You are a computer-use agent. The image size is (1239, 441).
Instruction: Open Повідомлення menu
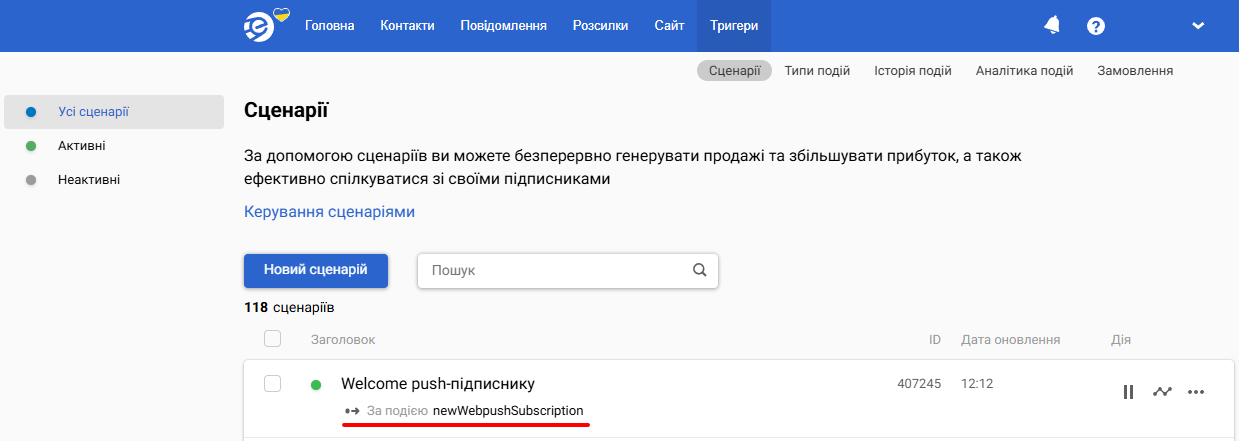point(503,26)
